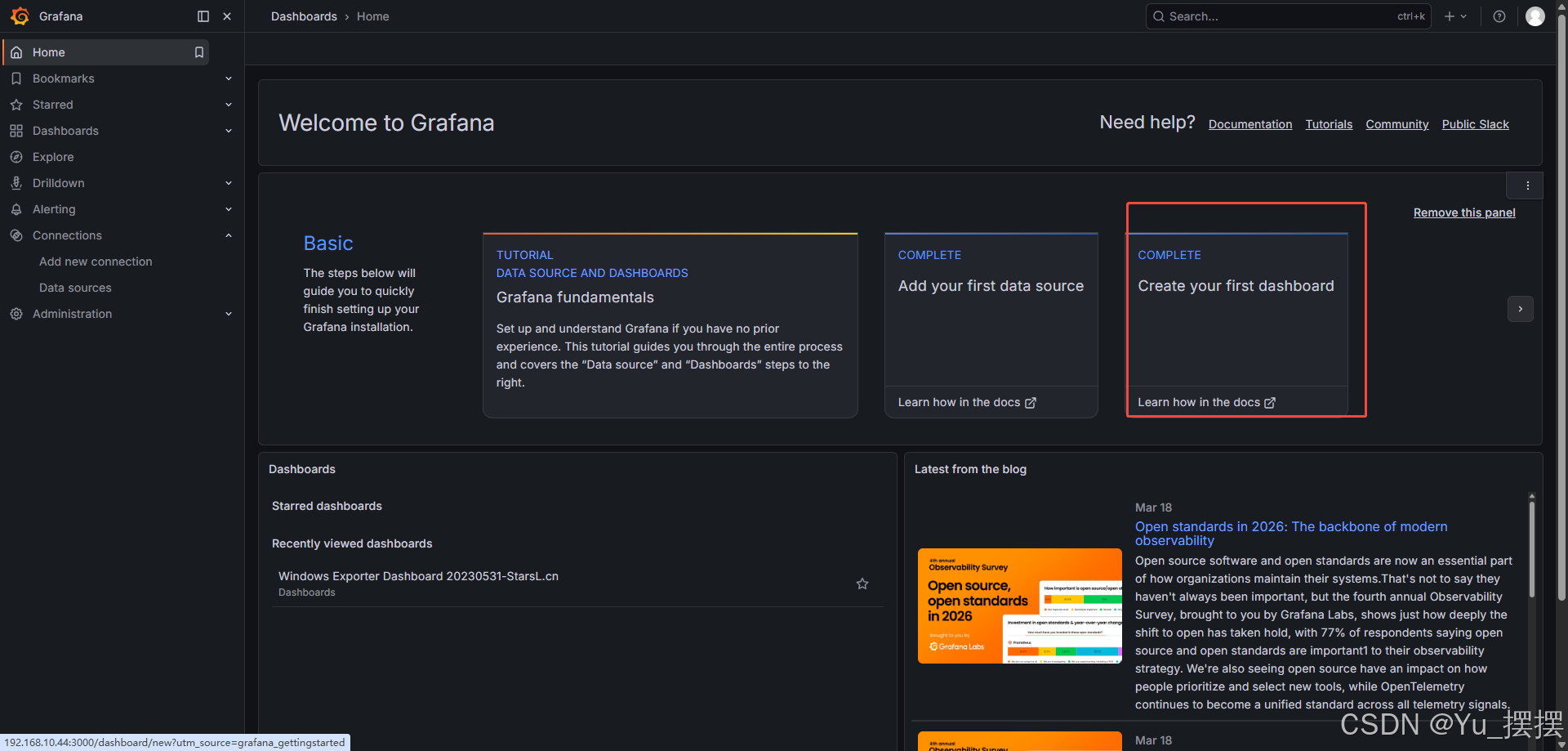Expand the Dashboards section chevron
1568x751 pixels.
coord(229,131)
